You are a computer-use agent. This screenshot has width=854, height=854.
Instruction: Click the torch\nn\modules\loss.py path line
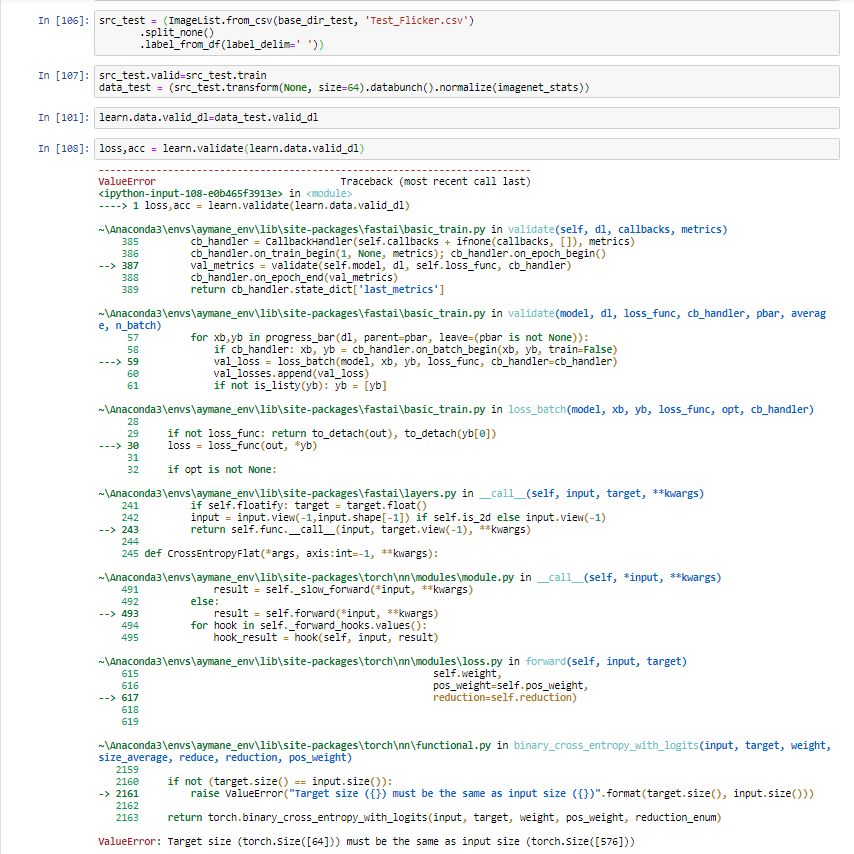(392, 661)
